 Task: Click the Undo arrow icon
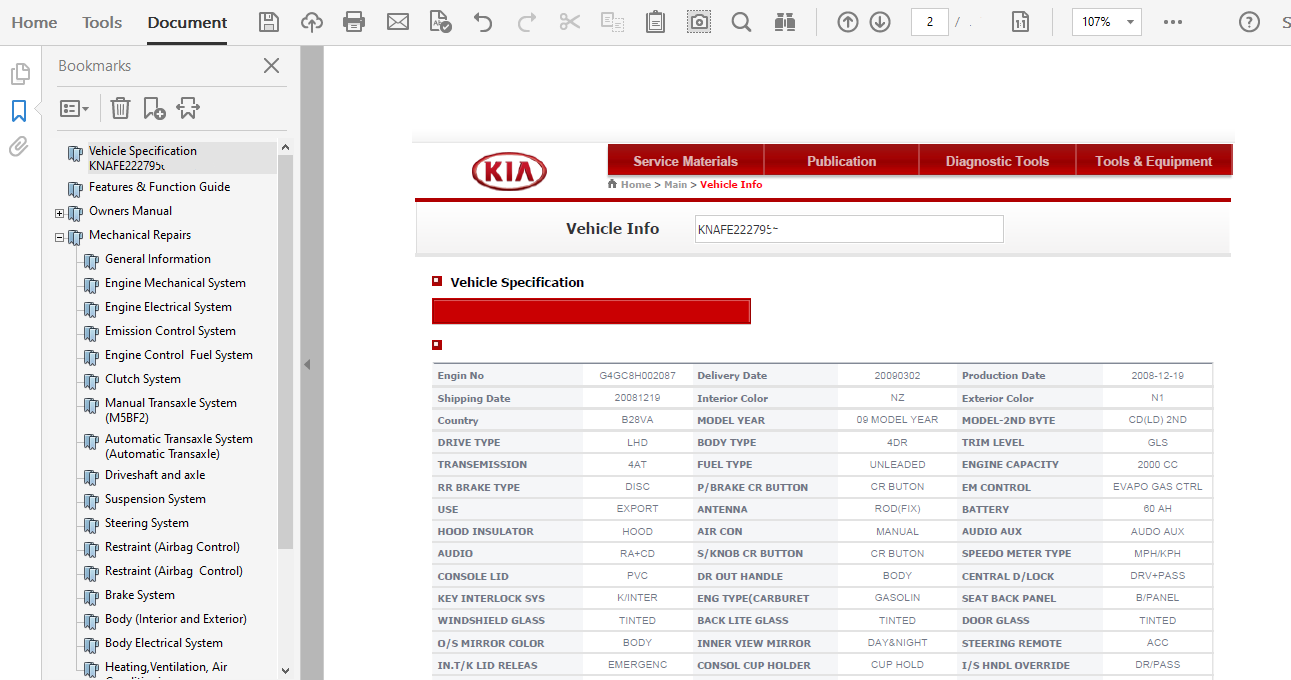(483, 22)
